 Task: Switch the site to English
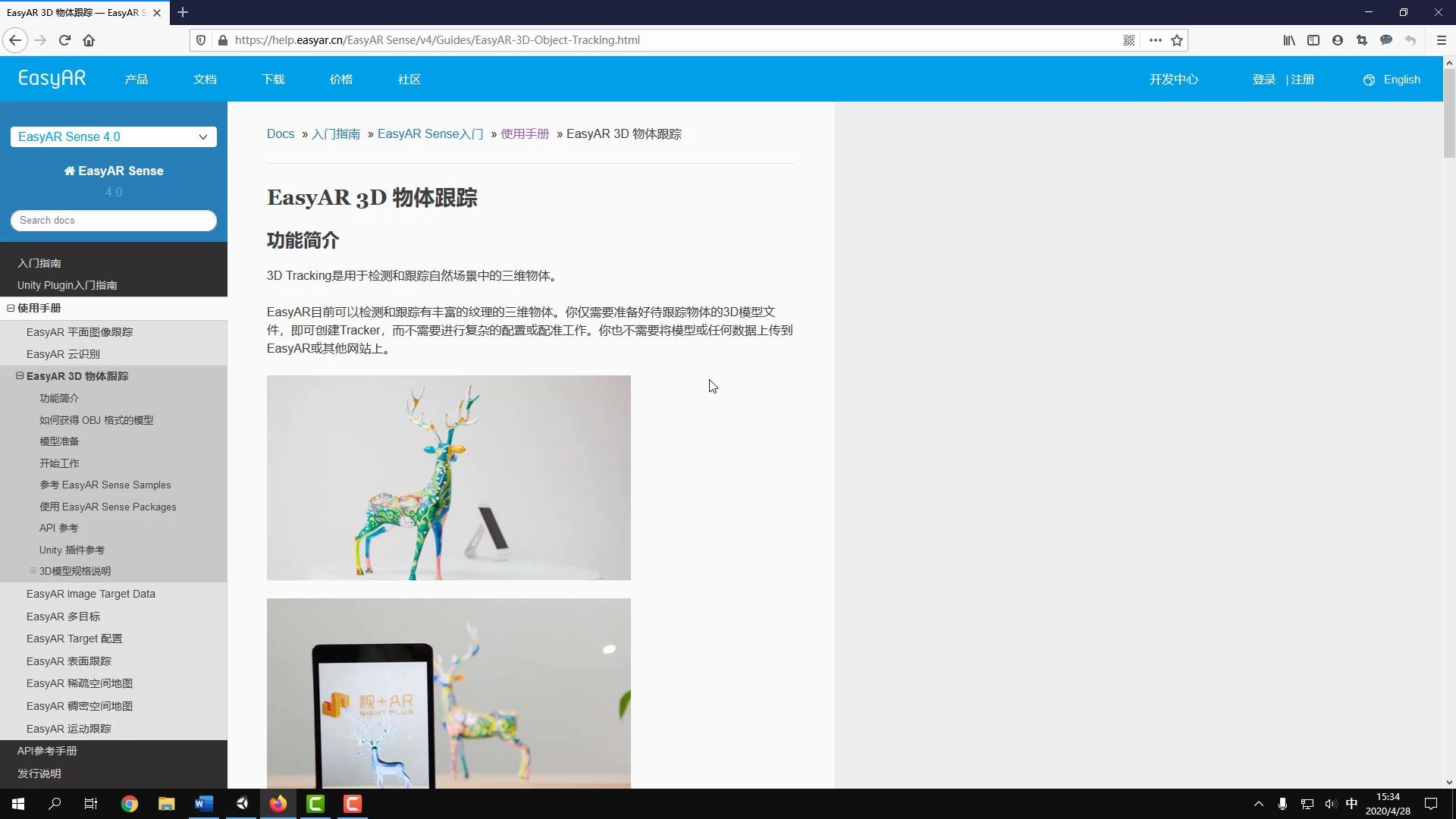coord(1400,79)
